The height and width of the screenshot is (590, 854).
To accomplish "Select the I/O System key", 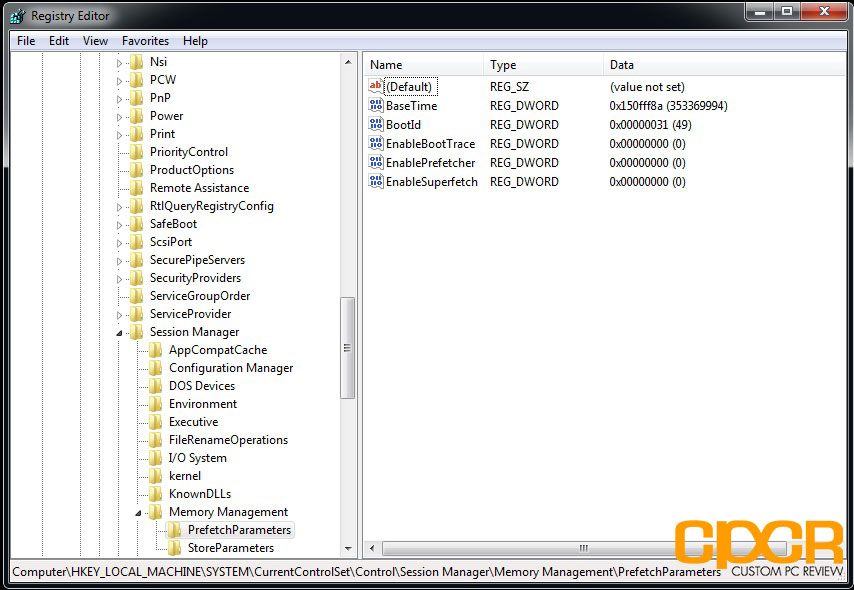I will (198, 458).
